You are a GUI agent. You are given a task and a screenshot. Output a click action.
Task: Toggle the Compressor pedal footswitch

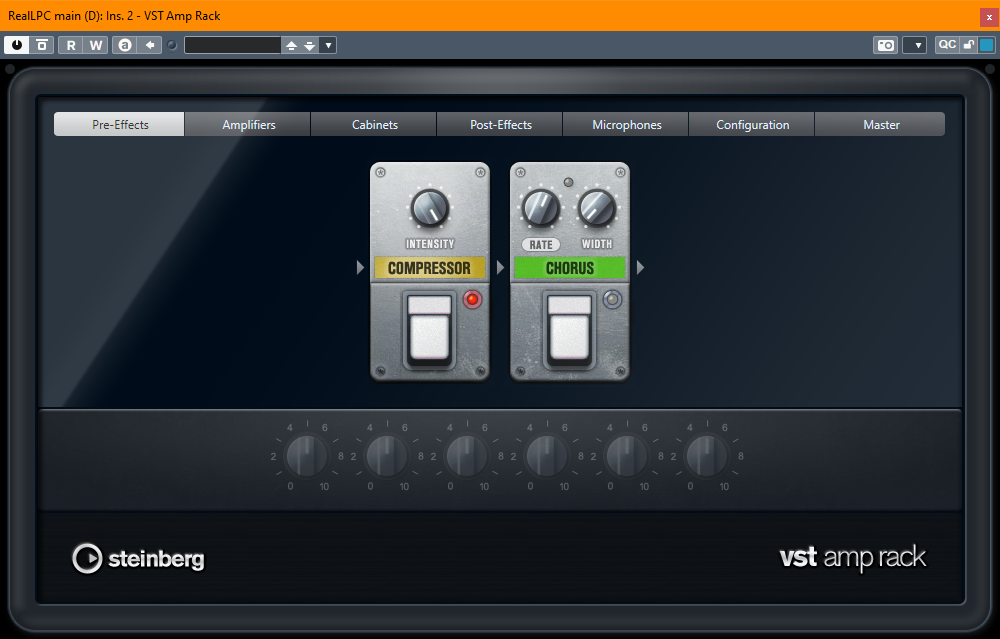point(430,330)
